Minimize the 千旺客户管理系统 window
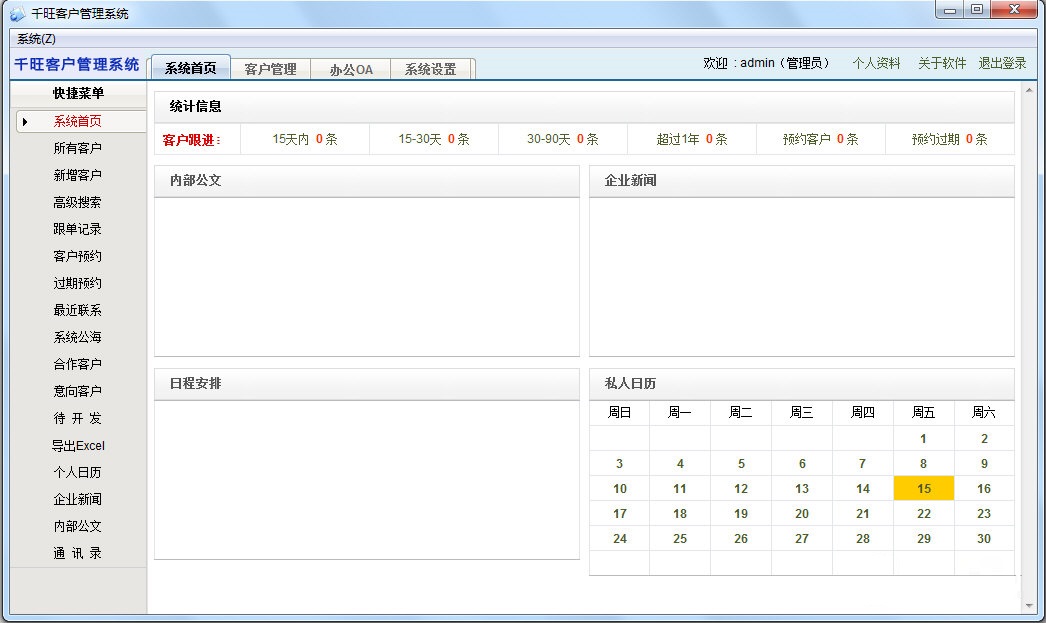Viewport: 1046px width, 623px height. (x=949, y=9)
